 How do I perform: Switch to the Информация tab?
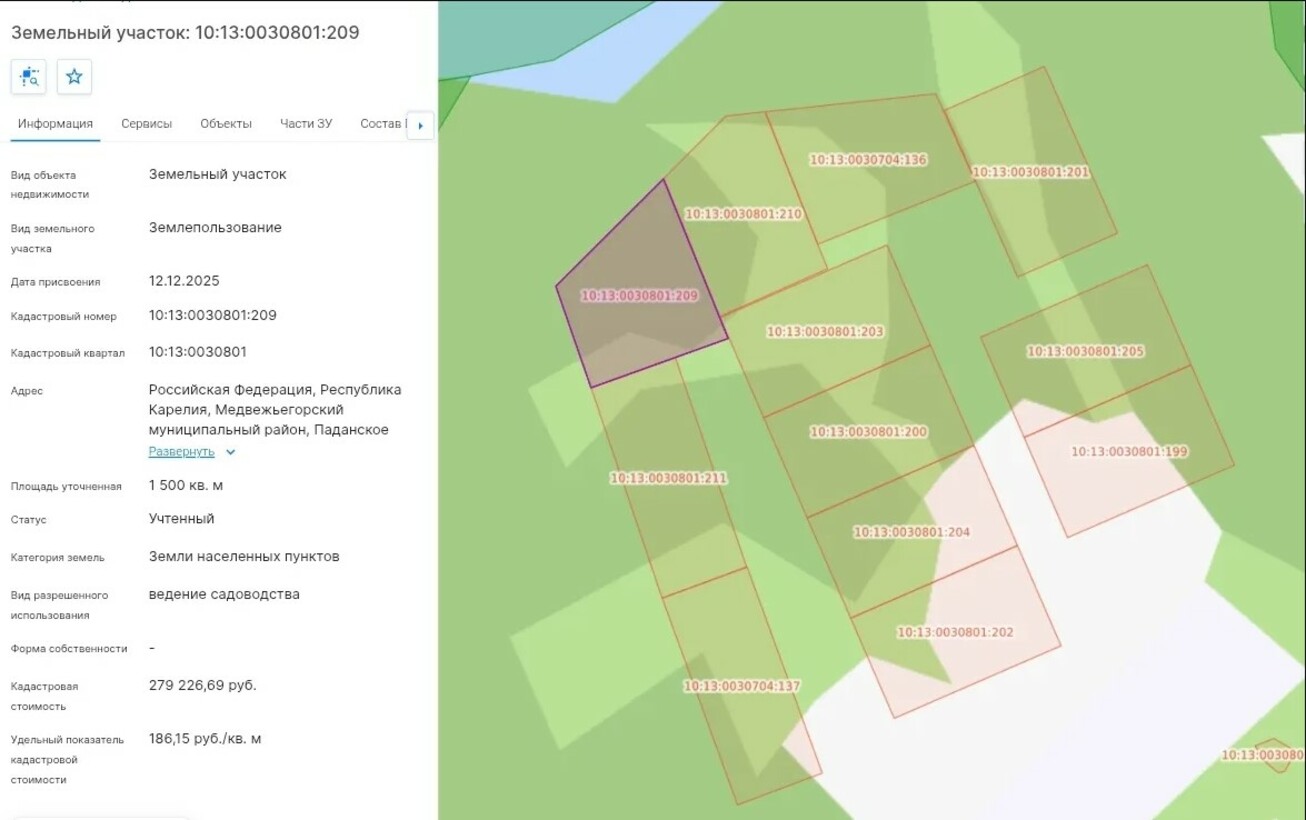click(55, 124)
